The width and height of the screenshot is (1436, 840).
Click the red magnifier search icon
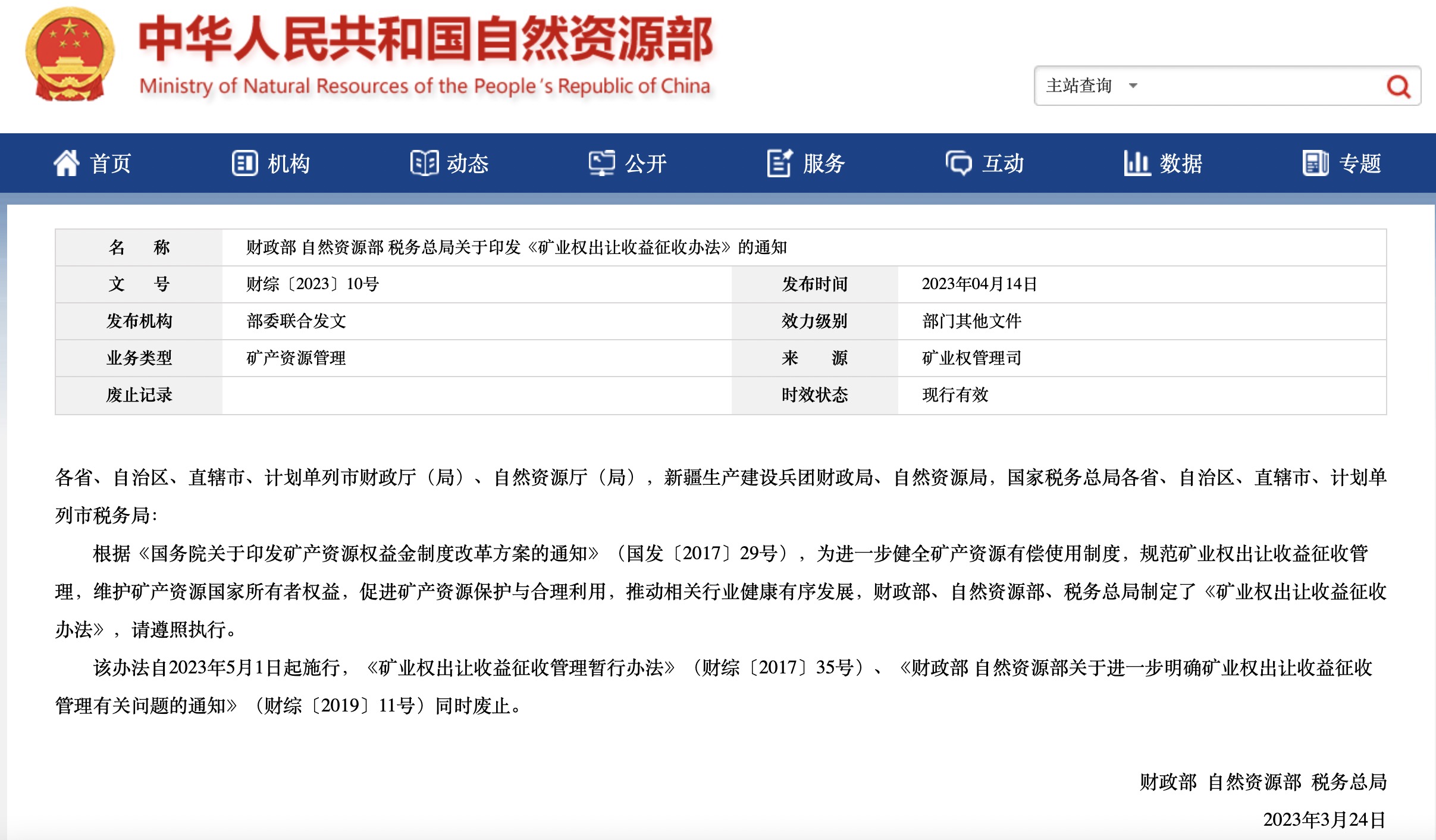1398,87
